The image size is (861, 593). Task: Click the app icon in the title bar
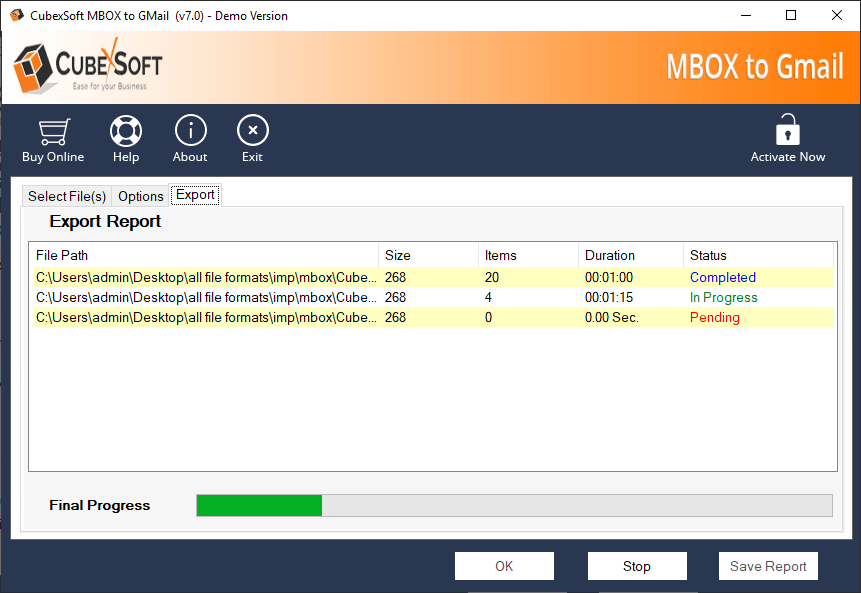tap(17, 16)
